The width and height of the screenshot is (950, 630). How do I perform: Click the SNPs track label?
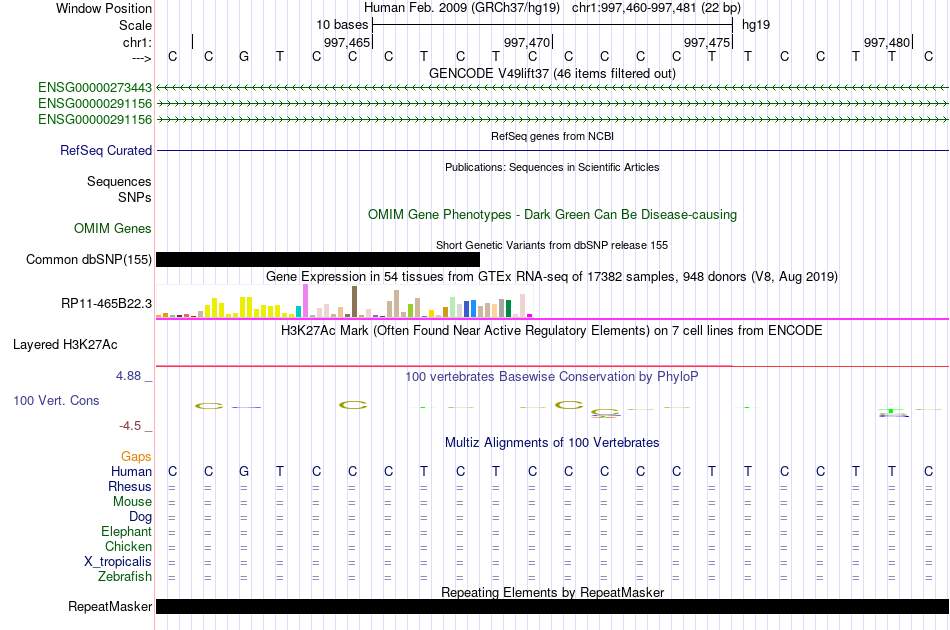[x=135, y=197]
